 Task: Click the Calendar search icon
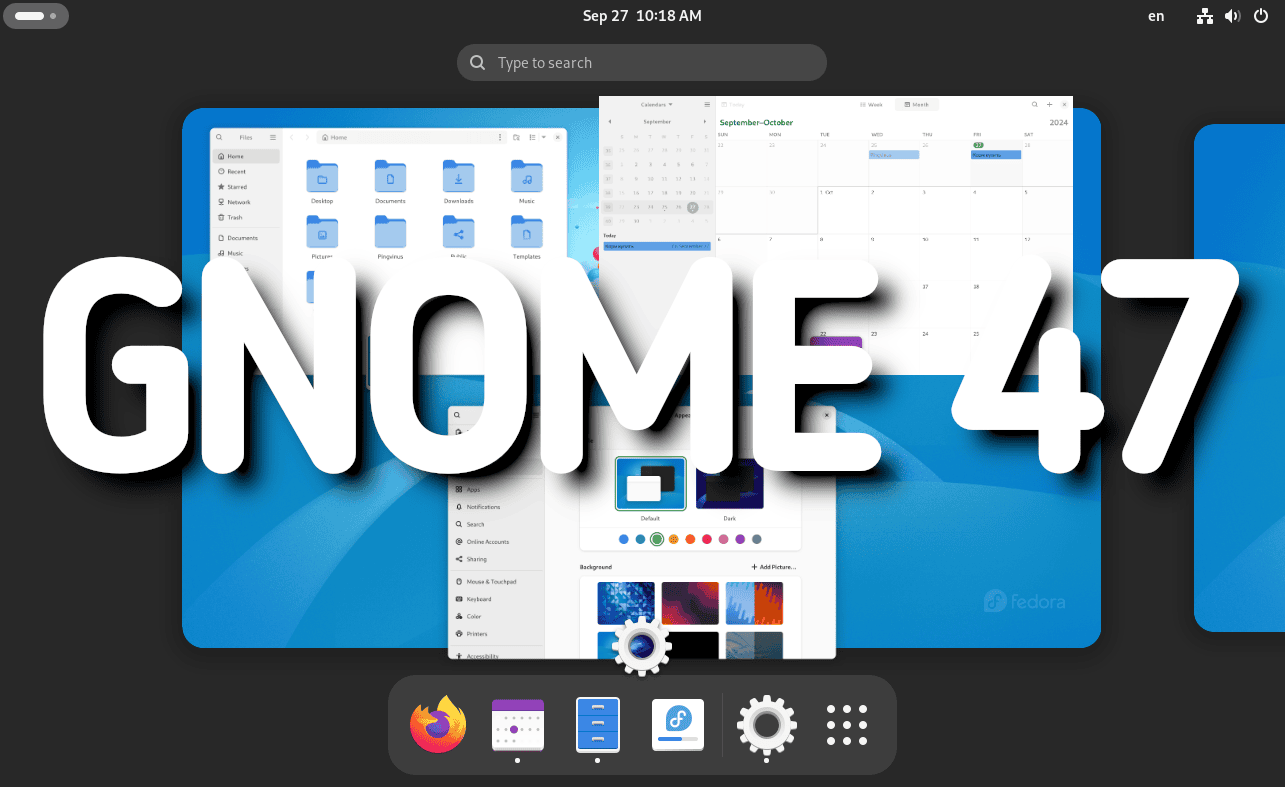pyautogui.click(x=1035, y=104)
